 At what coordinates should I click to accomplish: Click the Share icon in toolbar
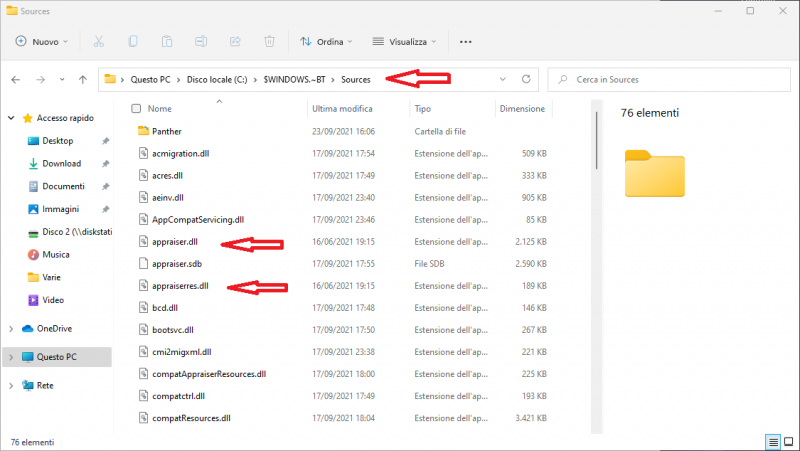tap(235, 41)
